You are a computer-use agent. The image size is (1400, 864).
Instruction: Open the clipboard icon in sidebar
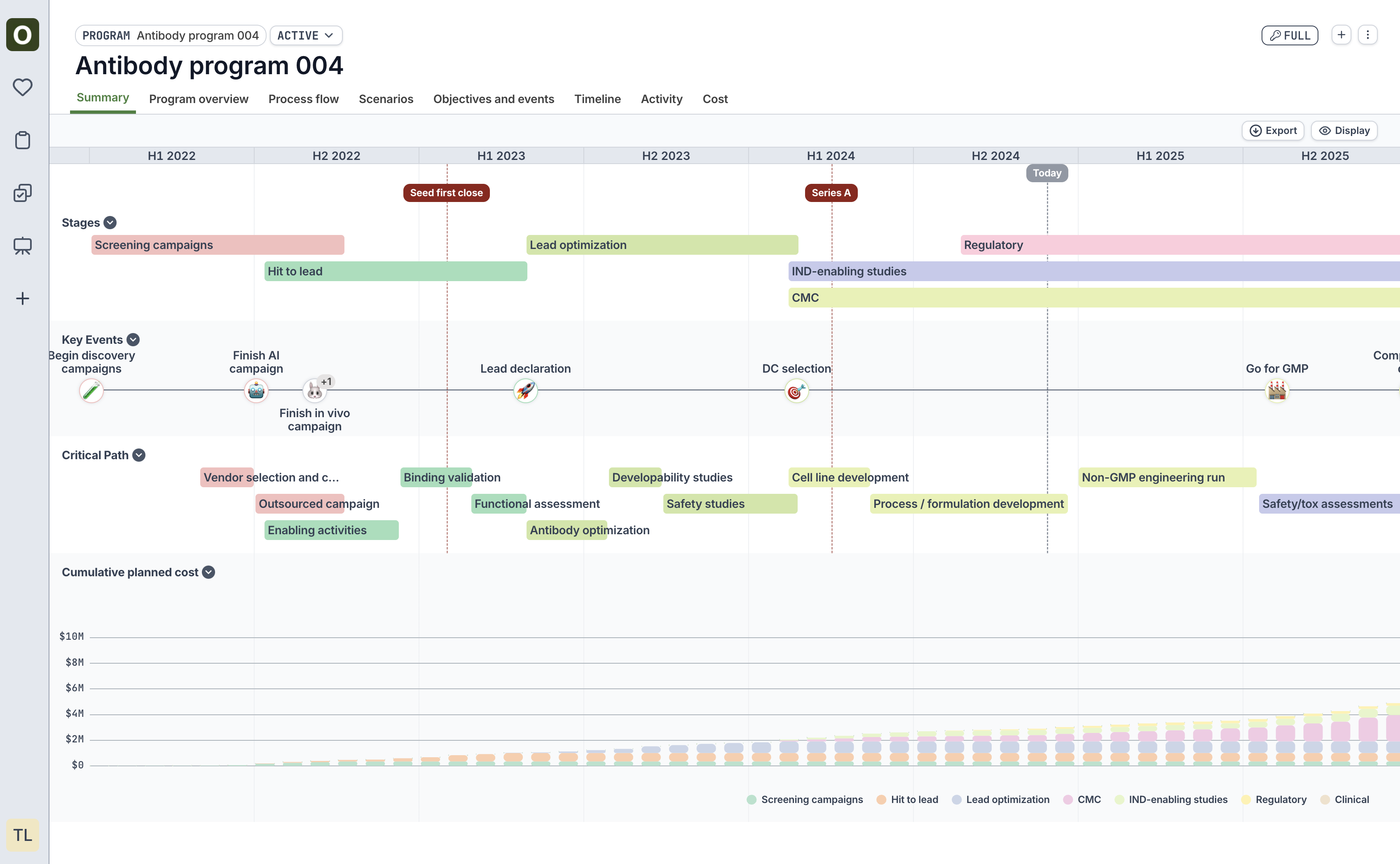tap(22, 140)
